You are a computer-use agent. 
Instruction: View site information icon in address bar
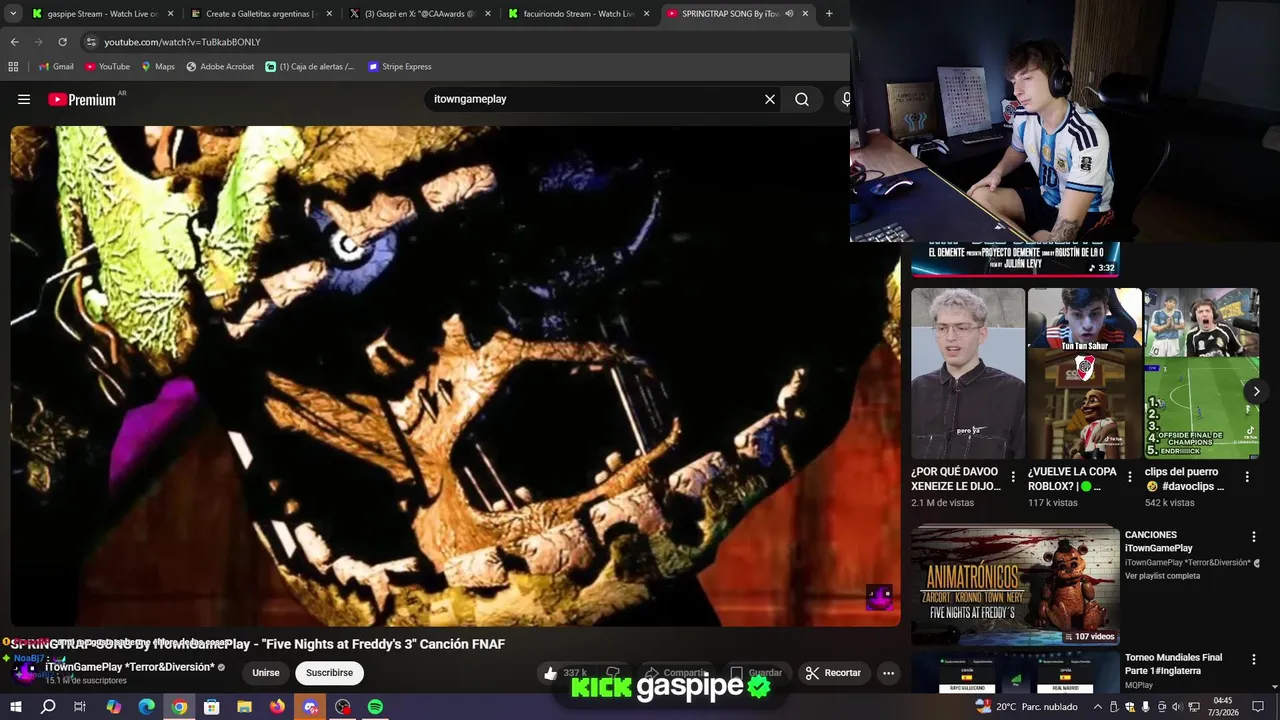pyautogui.click(x=91, y=42)
